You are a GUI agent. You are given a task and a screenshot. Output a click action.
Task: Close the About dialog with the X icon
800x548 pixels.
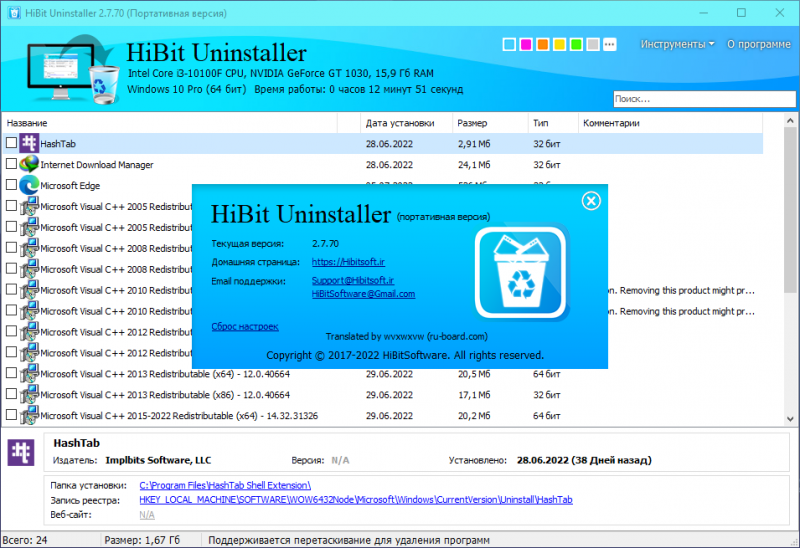click(x=591, y=201)
